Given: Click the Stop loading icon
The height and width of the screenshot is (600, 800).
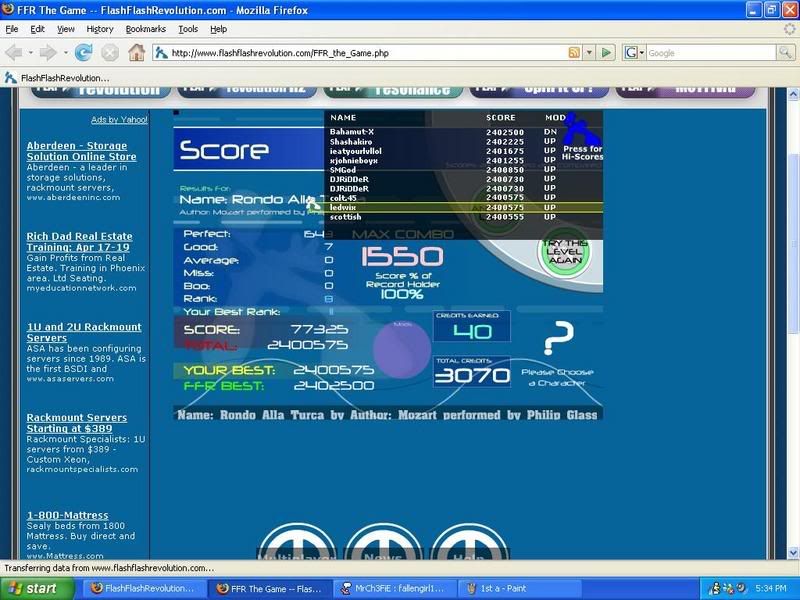Looking at the screenshot, I should (110, 53).
